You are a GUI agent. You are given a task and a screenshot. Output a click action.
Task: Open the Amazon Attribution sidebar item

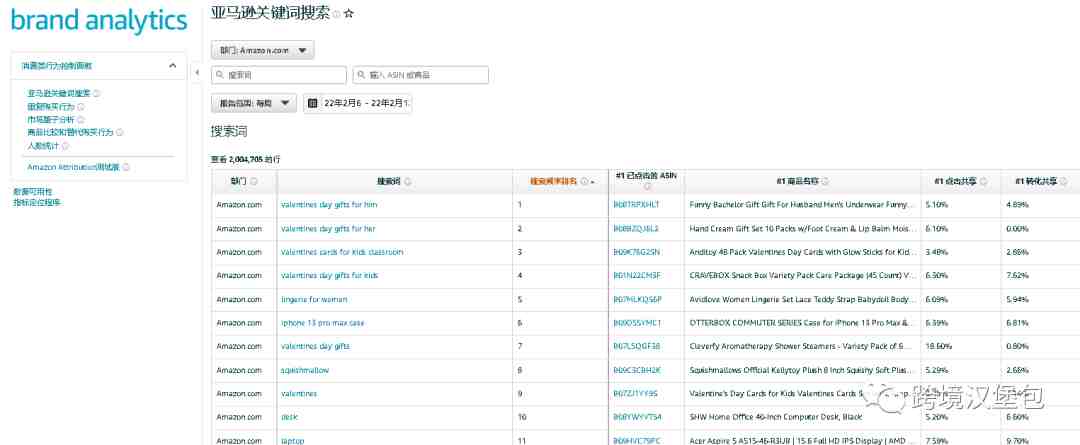click(74, 167)
